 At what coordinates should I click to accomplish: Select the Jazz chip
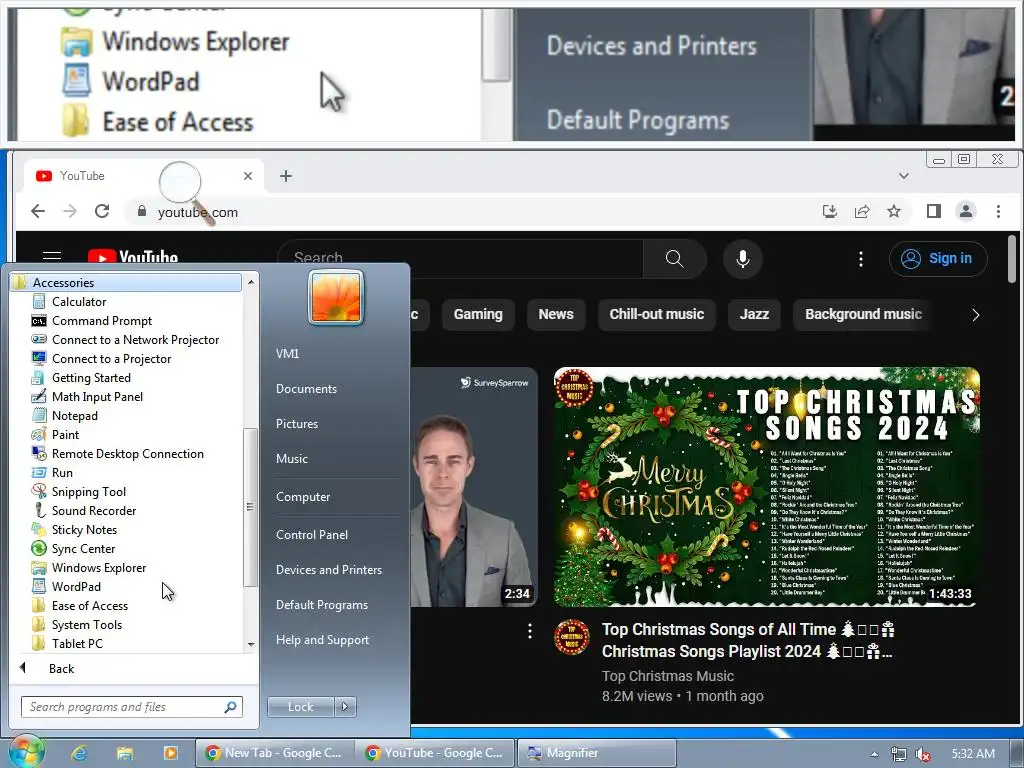pos(754,314)
